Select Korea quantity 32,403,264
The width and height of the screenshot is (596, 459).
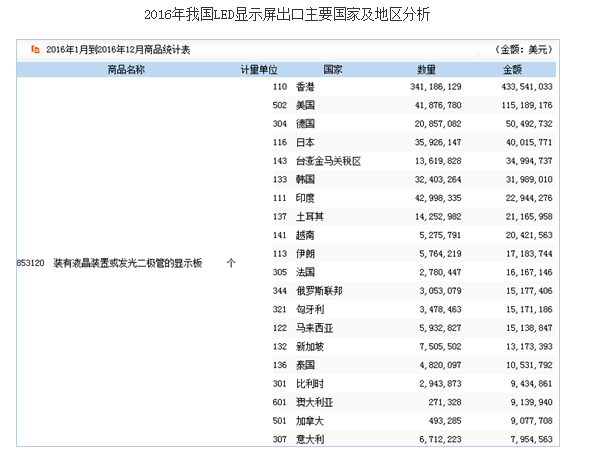pos(438,180)
